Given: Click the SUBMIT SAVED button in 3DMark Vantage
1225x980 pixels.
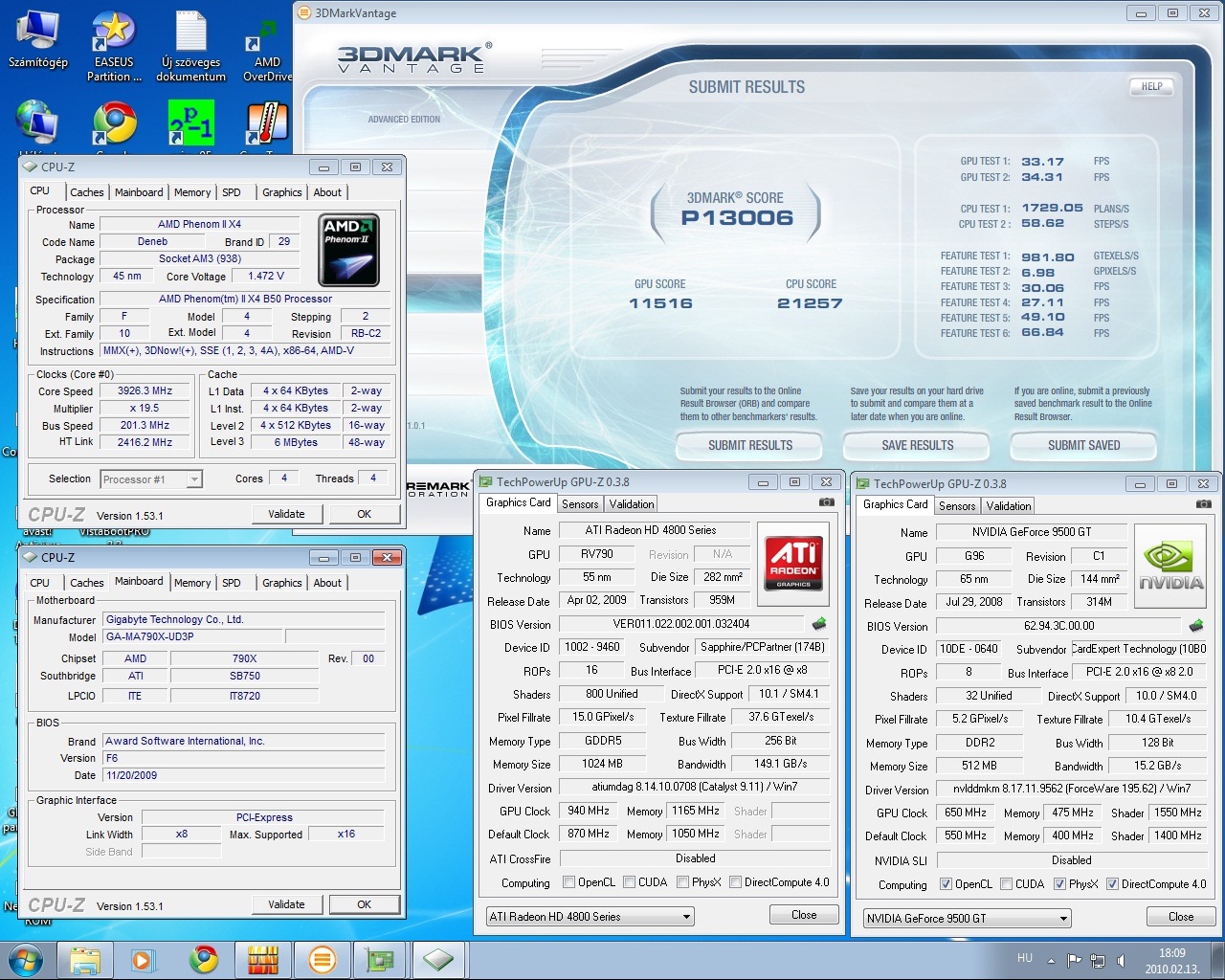Looking at the screenshot, I should click(x=1083, y=445).
